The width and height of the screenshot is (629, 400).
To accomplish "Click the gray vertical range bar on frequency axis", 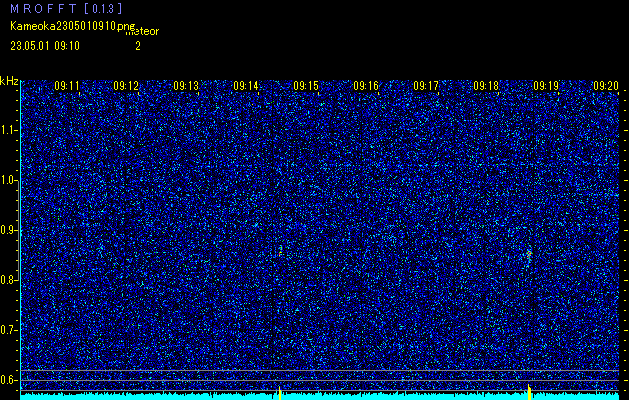I will (19, 231).
